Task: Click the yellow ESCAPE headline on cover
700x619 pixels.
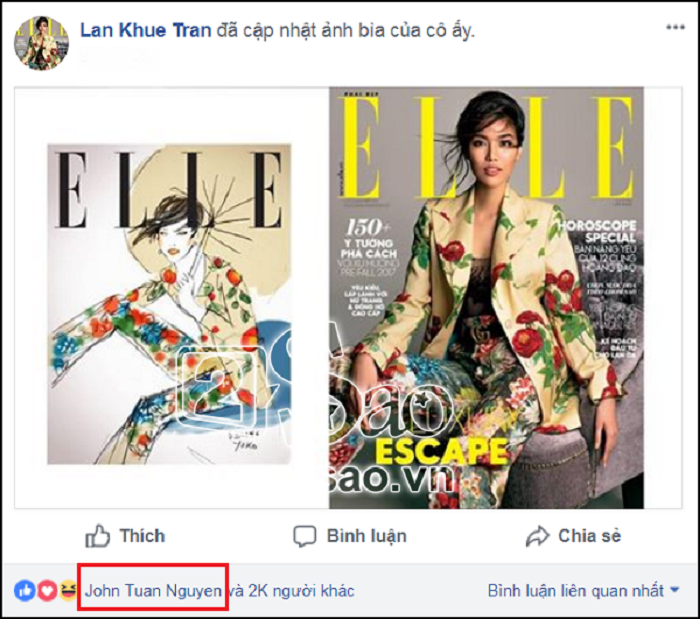Action: pyautogui.click(x=442, y=451)
